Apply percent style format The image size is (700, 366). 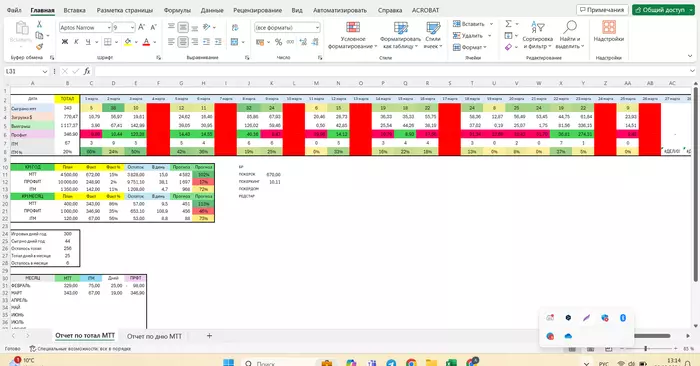point(279,42)
